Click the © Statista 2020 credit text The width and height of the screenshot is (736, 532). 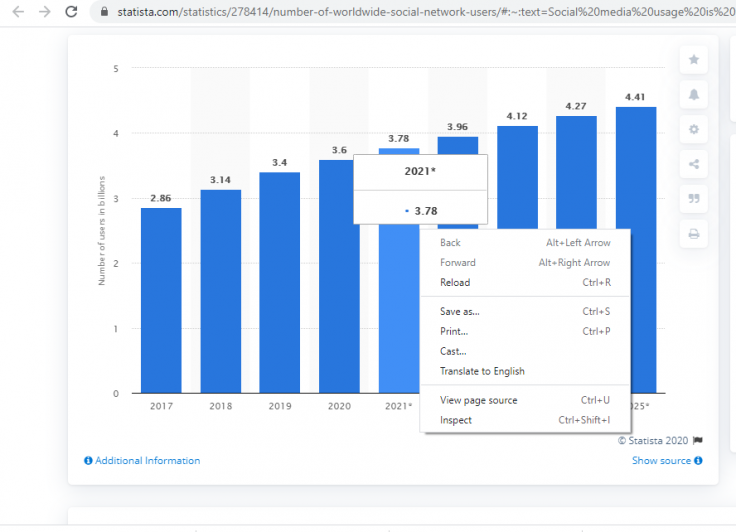point(653,440)
